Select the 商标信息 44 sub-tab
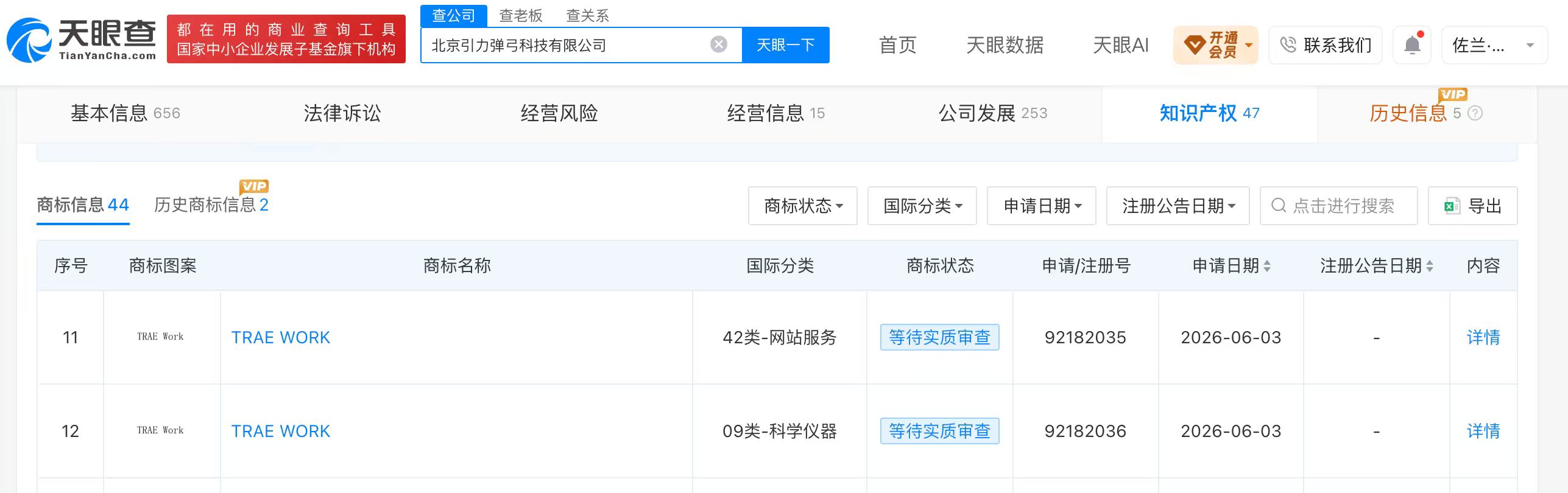 [83, 205]
